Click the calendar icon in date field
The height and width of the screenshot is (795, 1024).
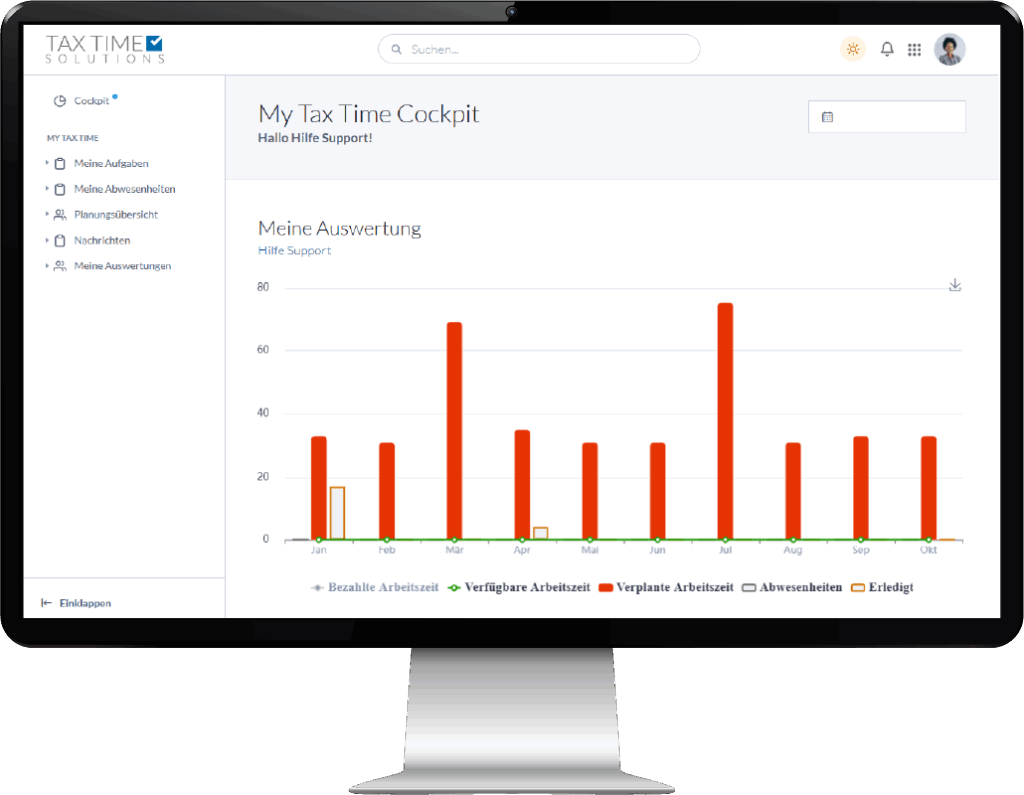coord(827,117)
